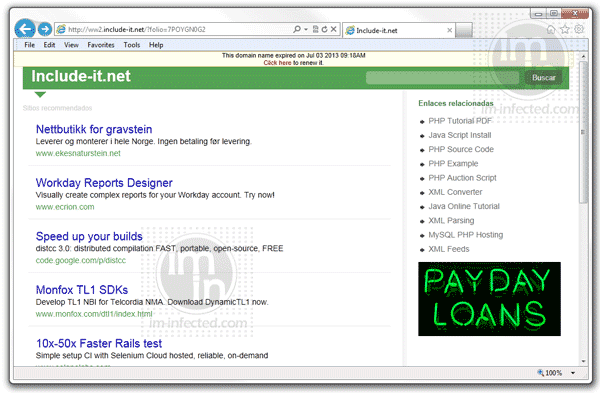The image size is (600, 393).
Task: Select 'Develop TL1 NBI for Telcordia' description
Action: pos(152,302)
